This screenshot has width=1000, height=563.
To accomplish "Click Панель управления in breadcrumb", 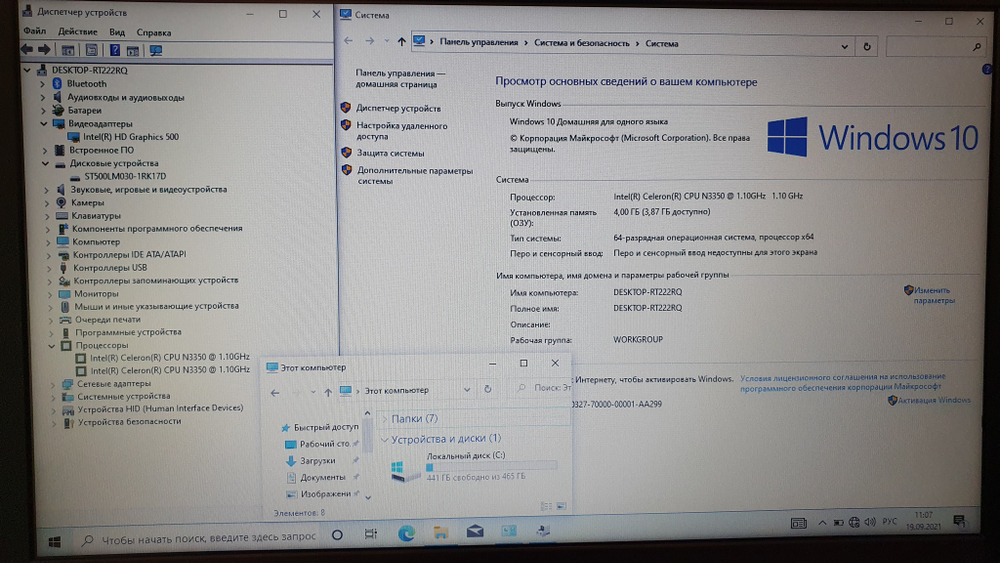I will tap(478, 42).
